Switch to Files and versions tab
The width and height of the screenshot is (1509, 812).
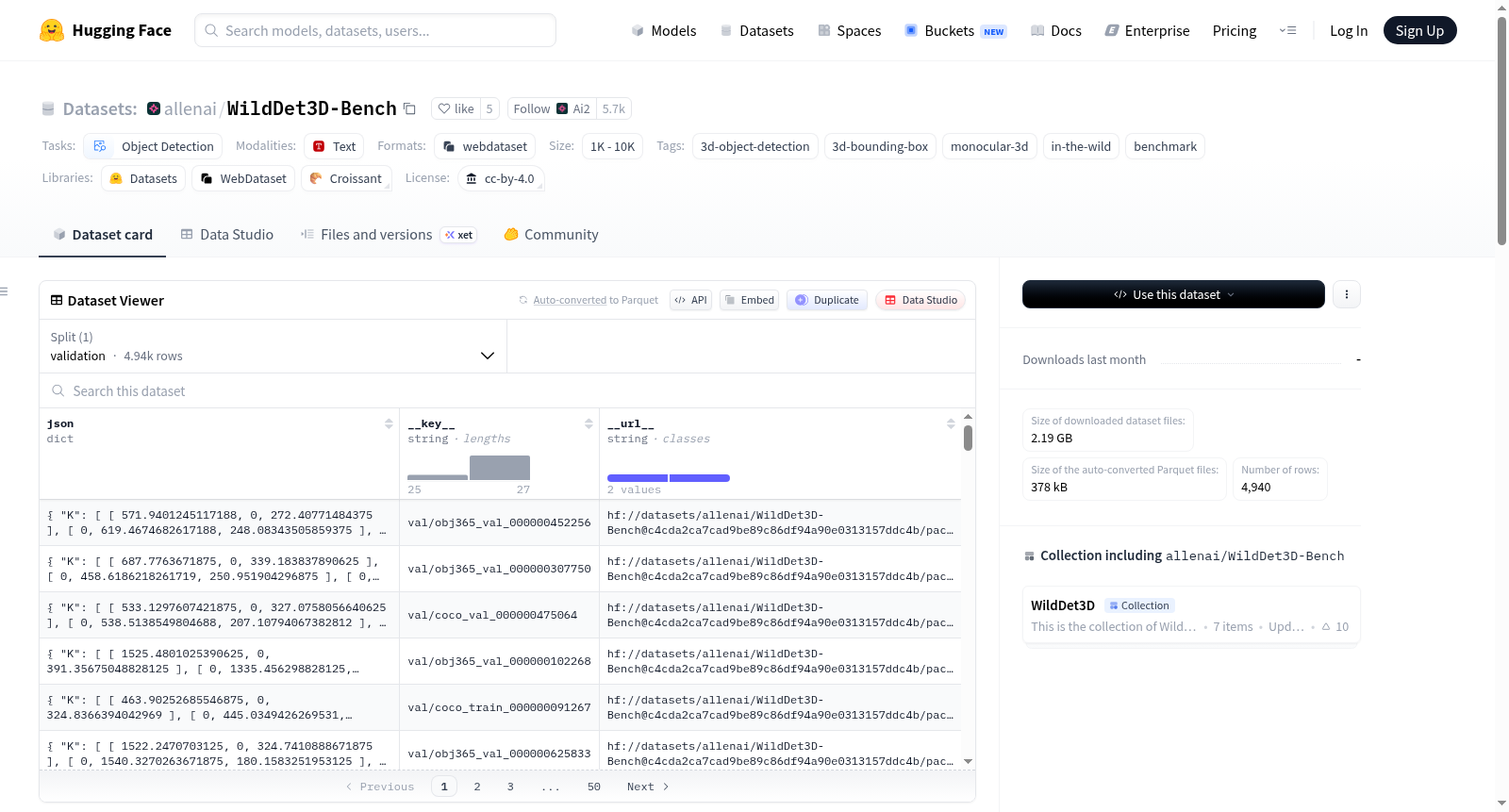click(x=388, y=235)
